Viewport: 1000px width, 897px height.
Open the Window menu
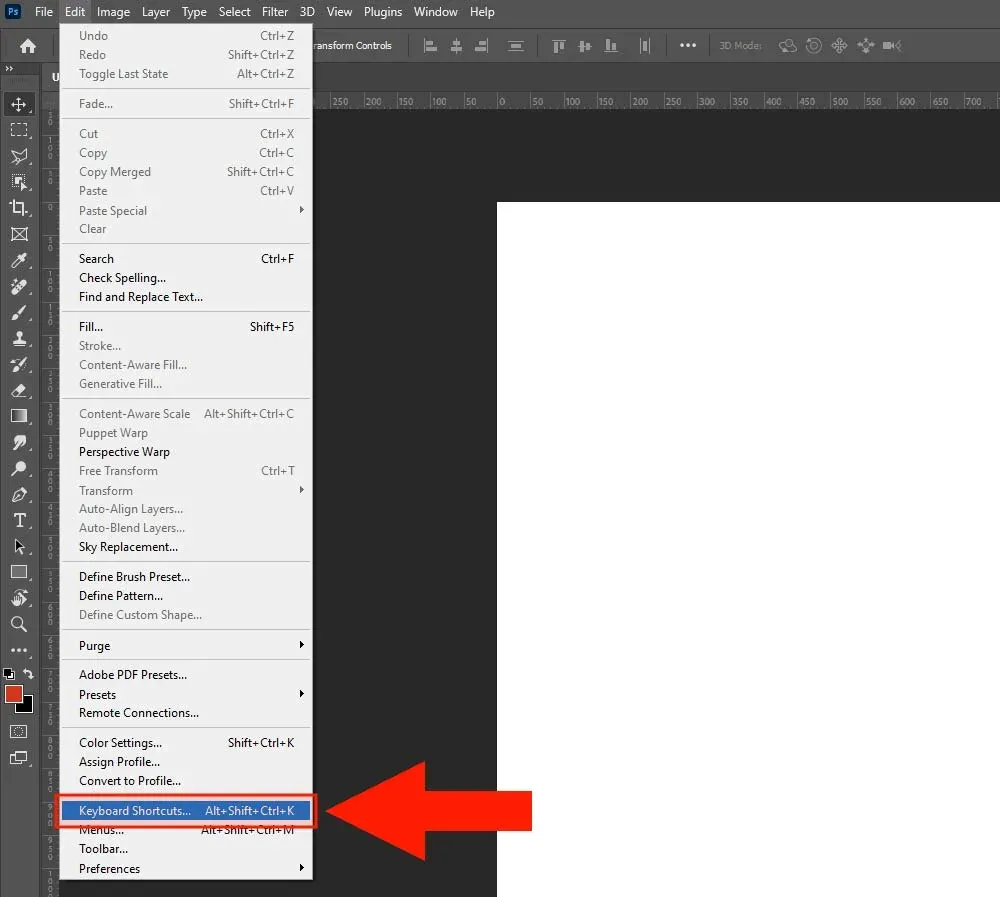pyautogui.click(x=436, y=11)
